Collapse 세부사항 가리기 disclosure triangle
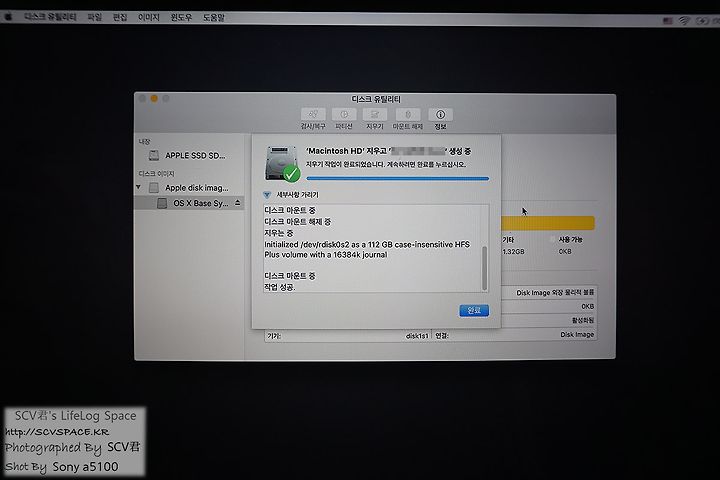Viewport: 720px width, 480px height. [x=267, y=195]
